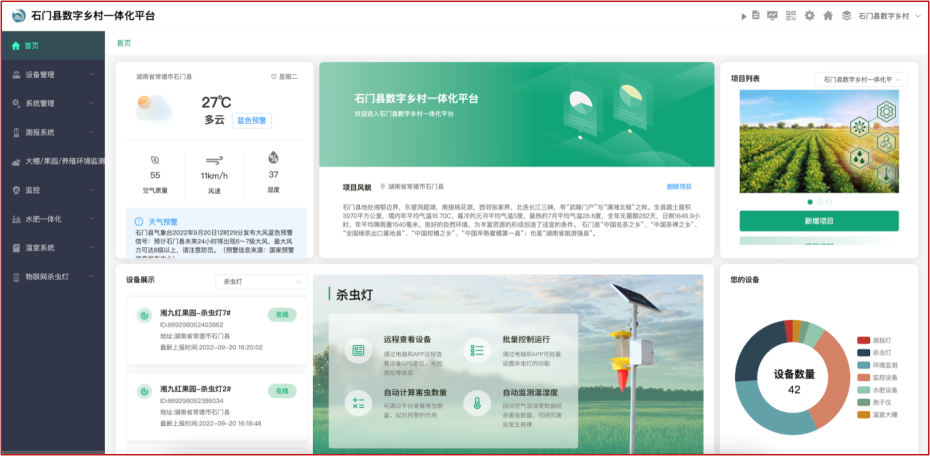
Task: Open the document icon in top toolbar
Action: (756, 15)
